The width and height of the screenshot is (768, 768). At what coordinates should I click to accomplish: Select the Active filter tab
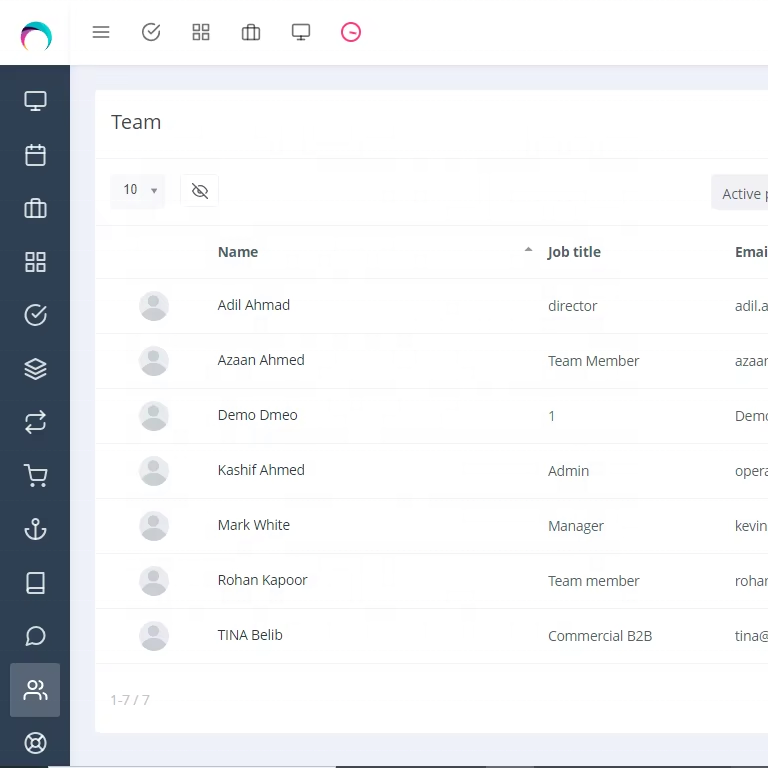tap(740, 194)
